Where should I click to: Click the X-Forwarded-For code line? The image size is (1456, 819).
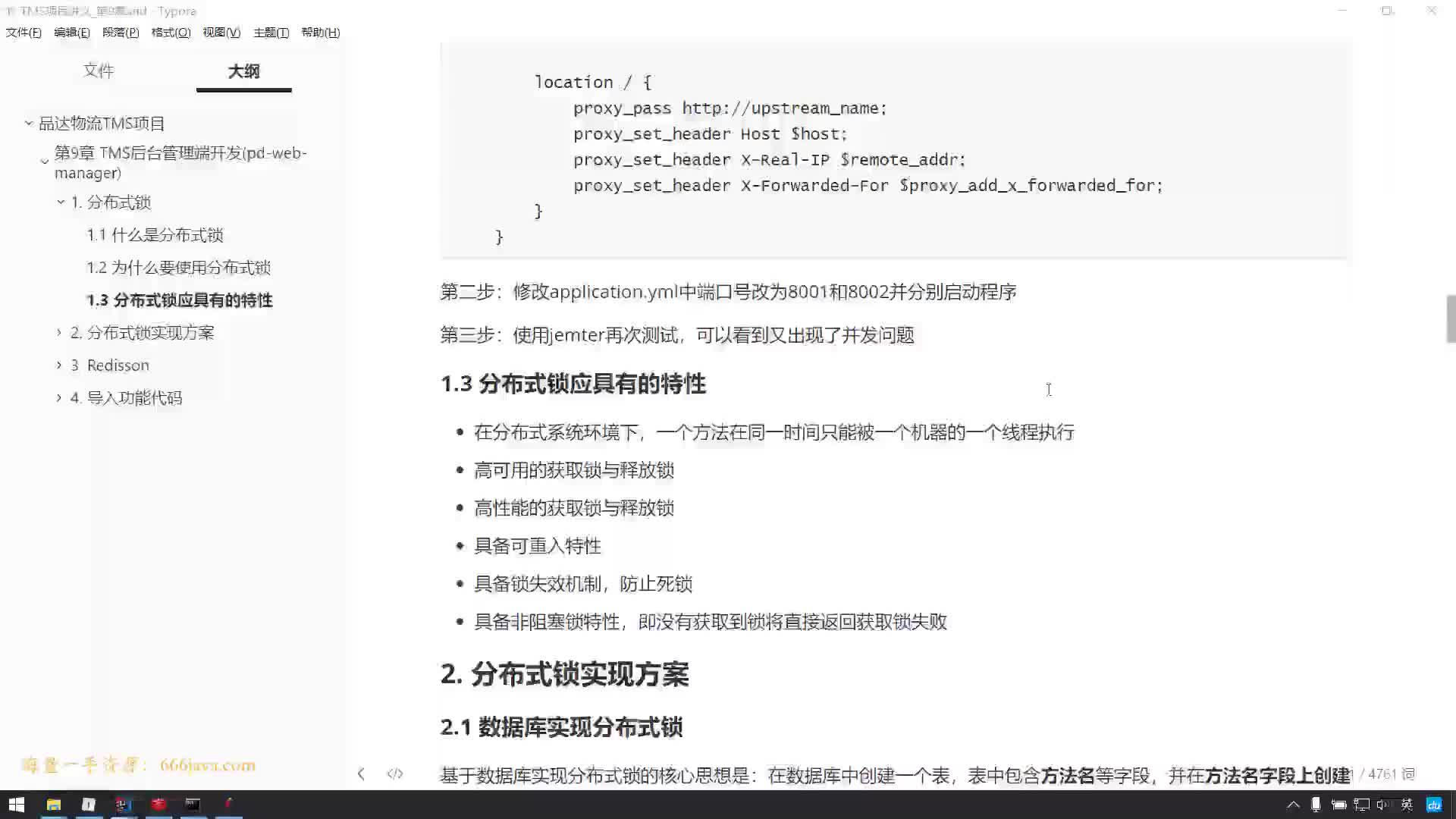(868, 186)
